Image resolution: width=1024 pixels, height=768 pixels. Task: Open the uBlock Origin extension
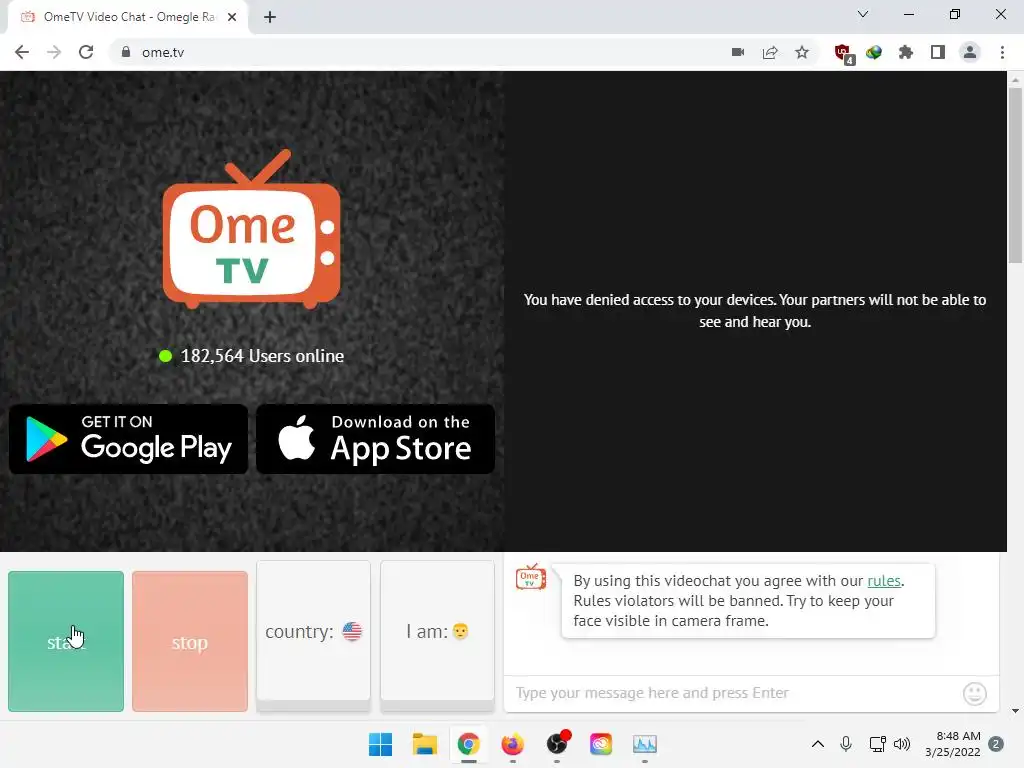[844, 53]
